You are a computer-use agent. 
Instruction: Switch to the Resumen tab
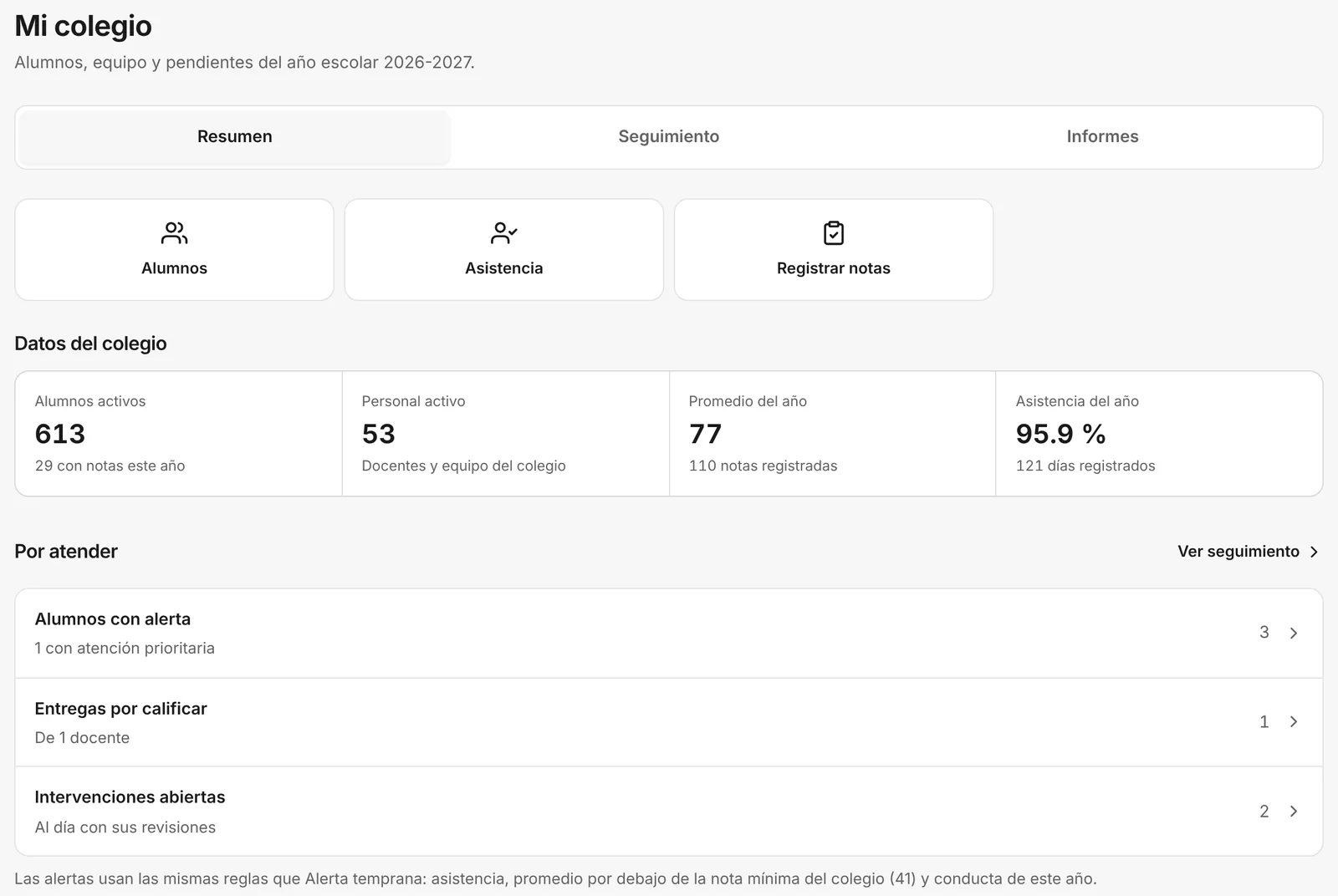click(235, 137)
